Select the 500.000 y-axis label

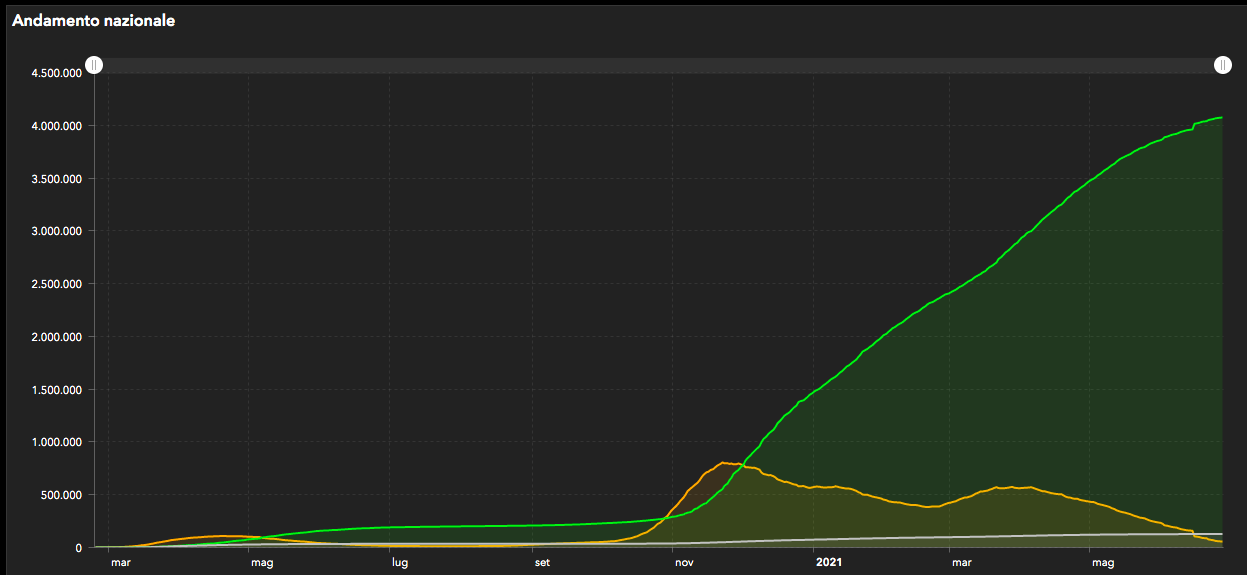[x=60, y=495]
